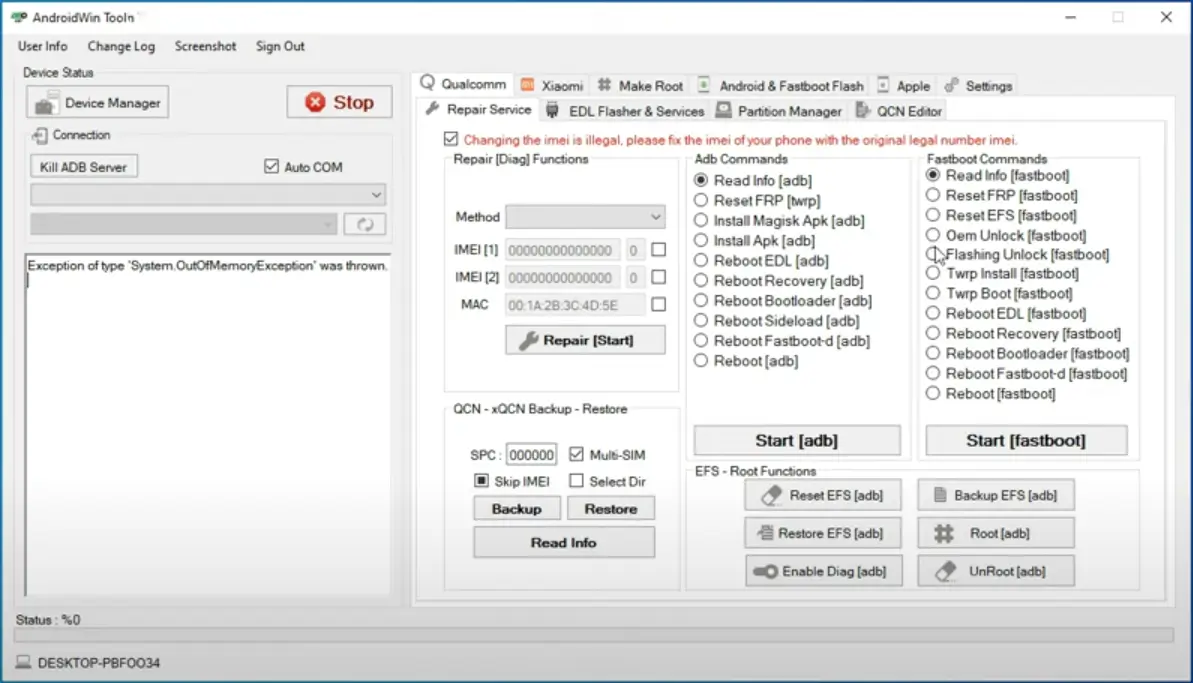Click the Device Manager briefcase icon
This screenshot has height=683, width=1193.
pos(46,103)
